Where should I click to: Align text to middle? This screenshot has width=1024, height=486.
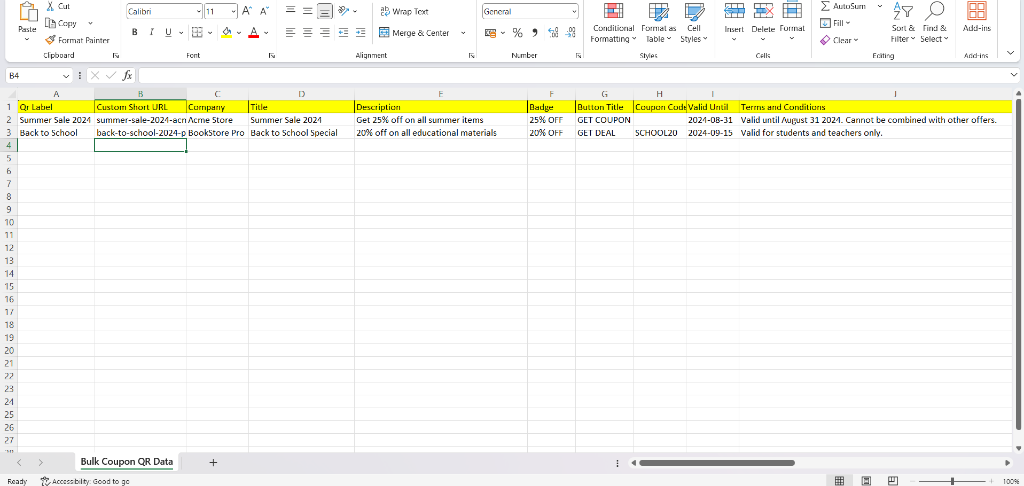(308, 10)
